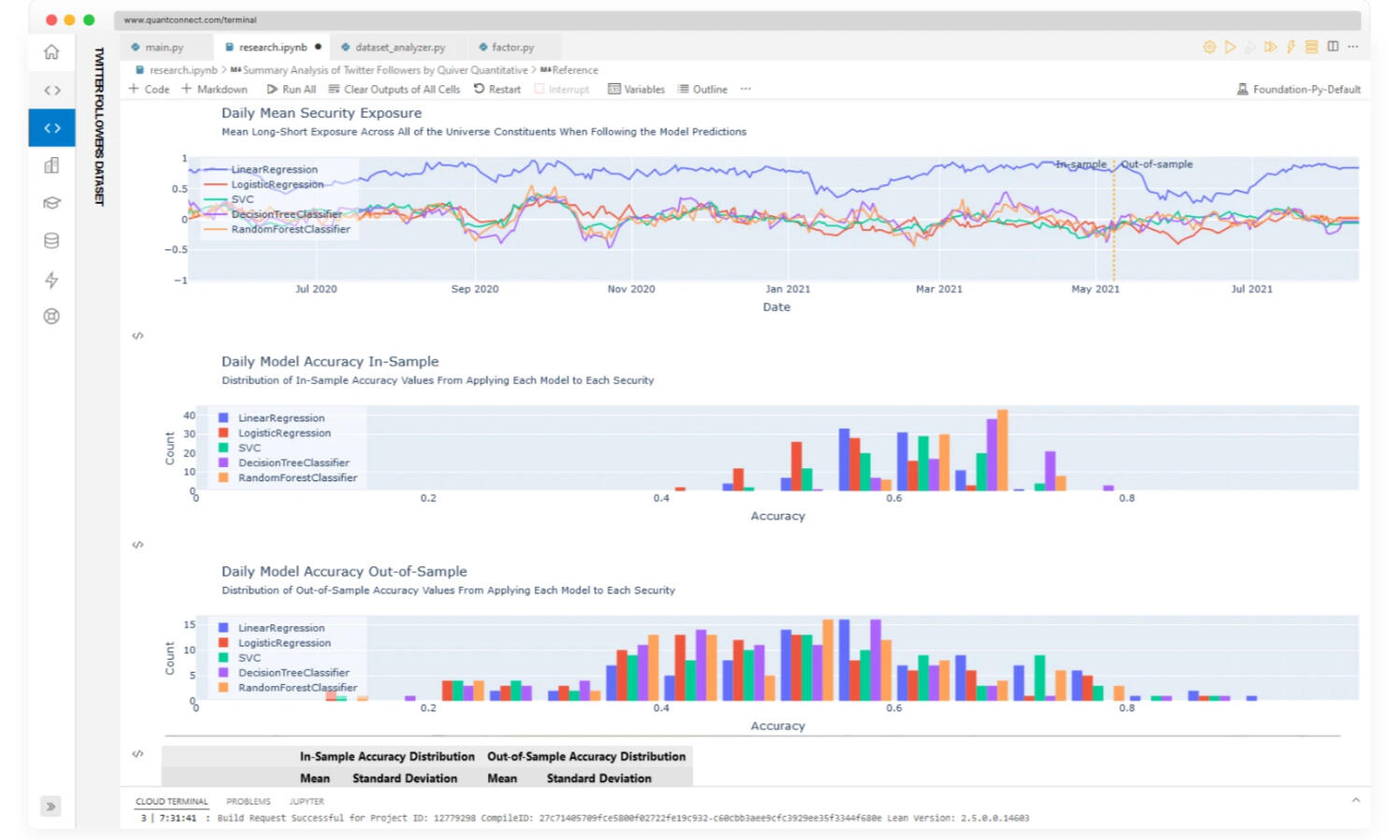Open the notebook toolbar more options ellipsis
The width and height of the screenshot is (1400, 840).
click(745, 90)
